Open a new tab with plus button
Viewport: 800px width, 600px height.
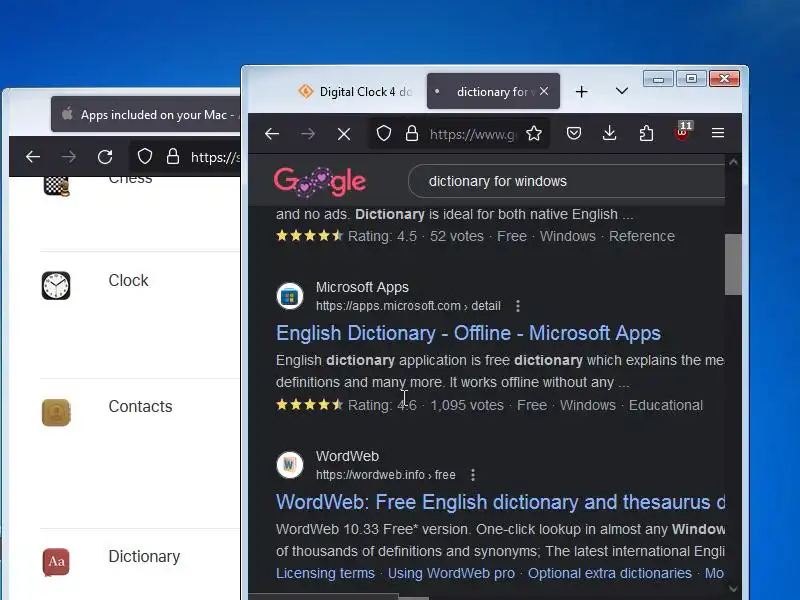(x=582, y=92)
